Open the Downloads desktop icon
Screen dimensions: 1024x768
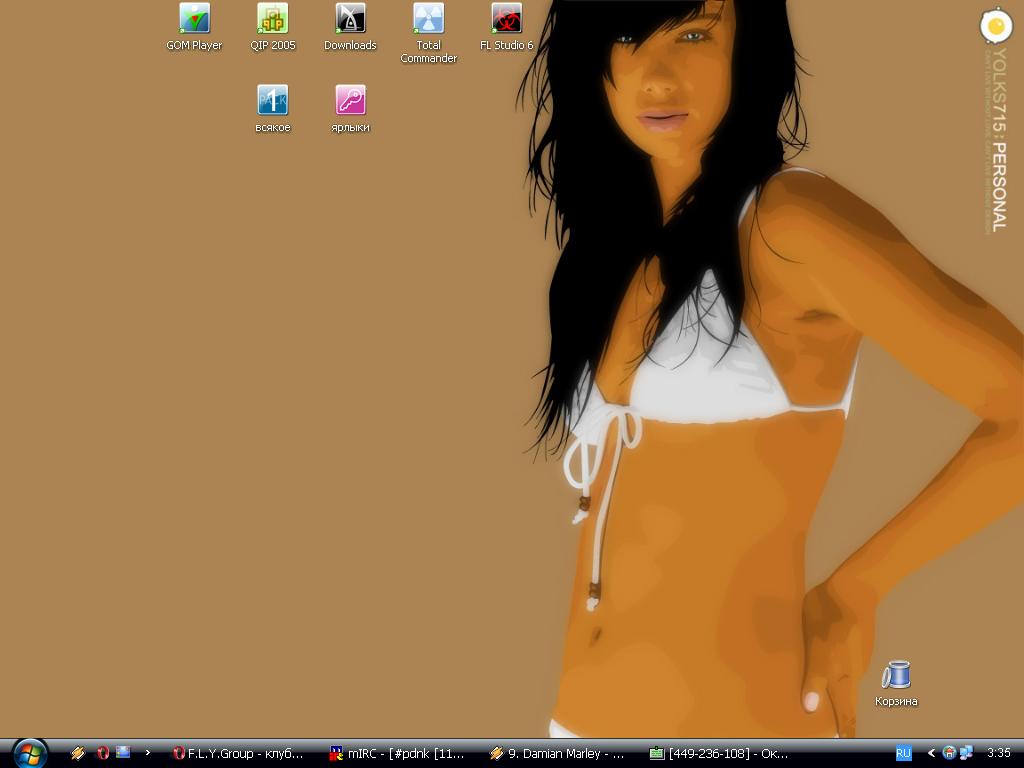(x=350, y=27)
